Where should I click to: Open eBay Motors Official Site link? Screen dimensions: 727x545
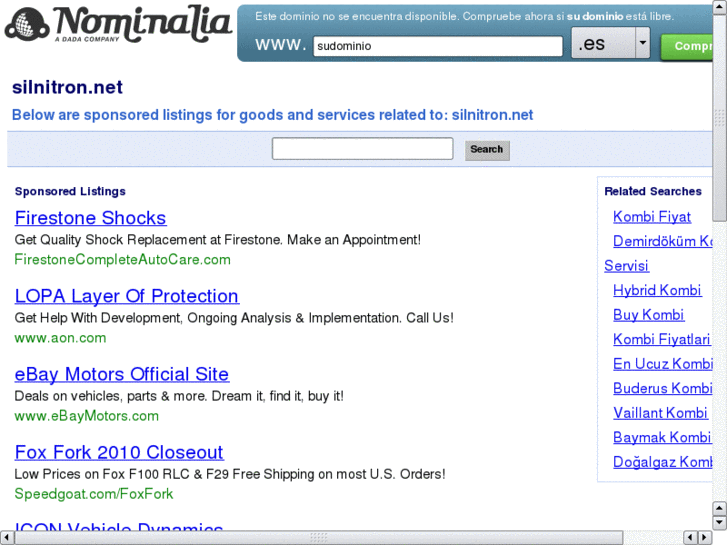point(122,374)
